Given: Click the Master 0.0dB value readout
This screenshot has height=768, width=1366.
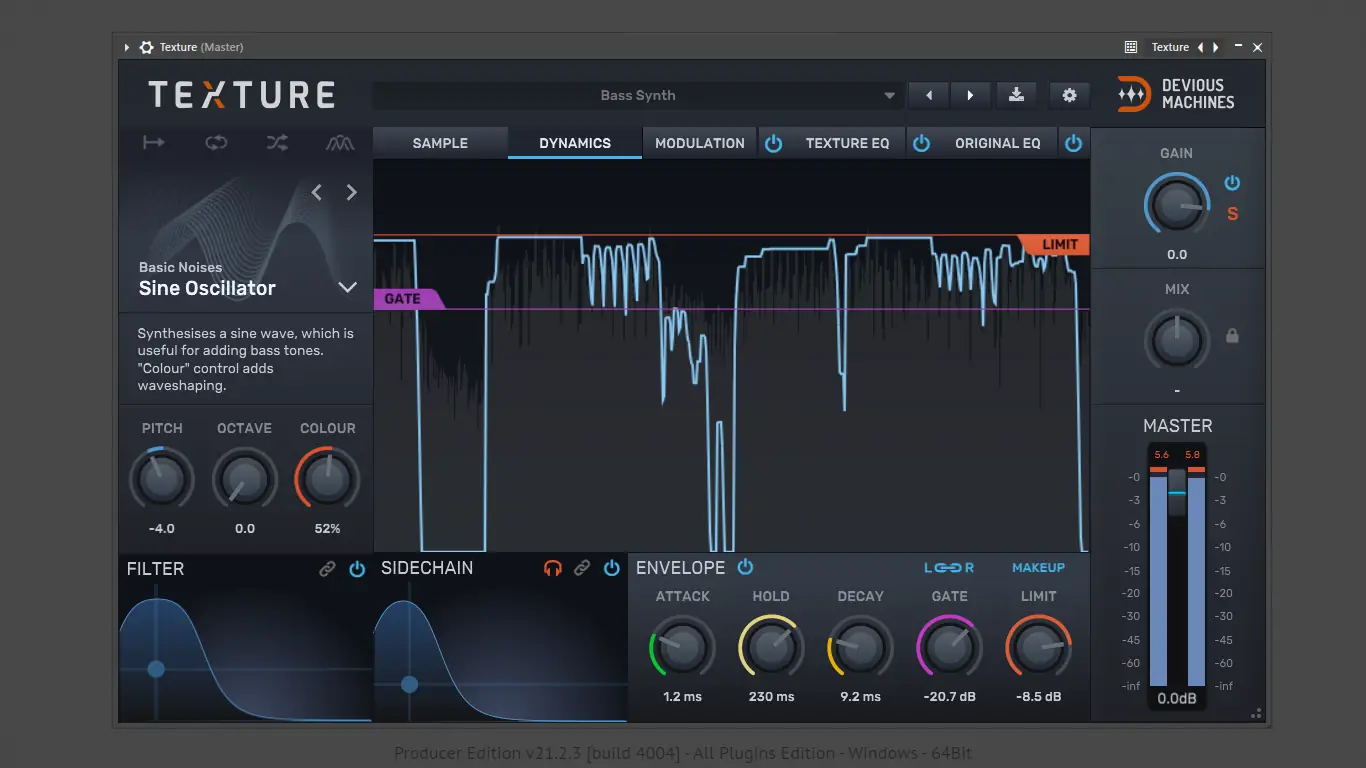Looking at the screenshot, I should coord(1177,699).
